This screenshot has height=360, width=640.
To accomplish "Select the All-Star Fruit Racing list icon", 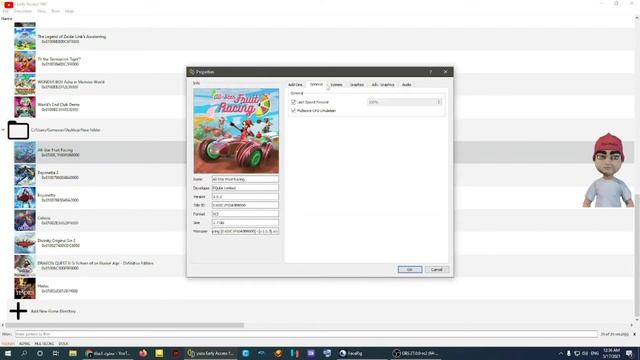I will (25, 152).
